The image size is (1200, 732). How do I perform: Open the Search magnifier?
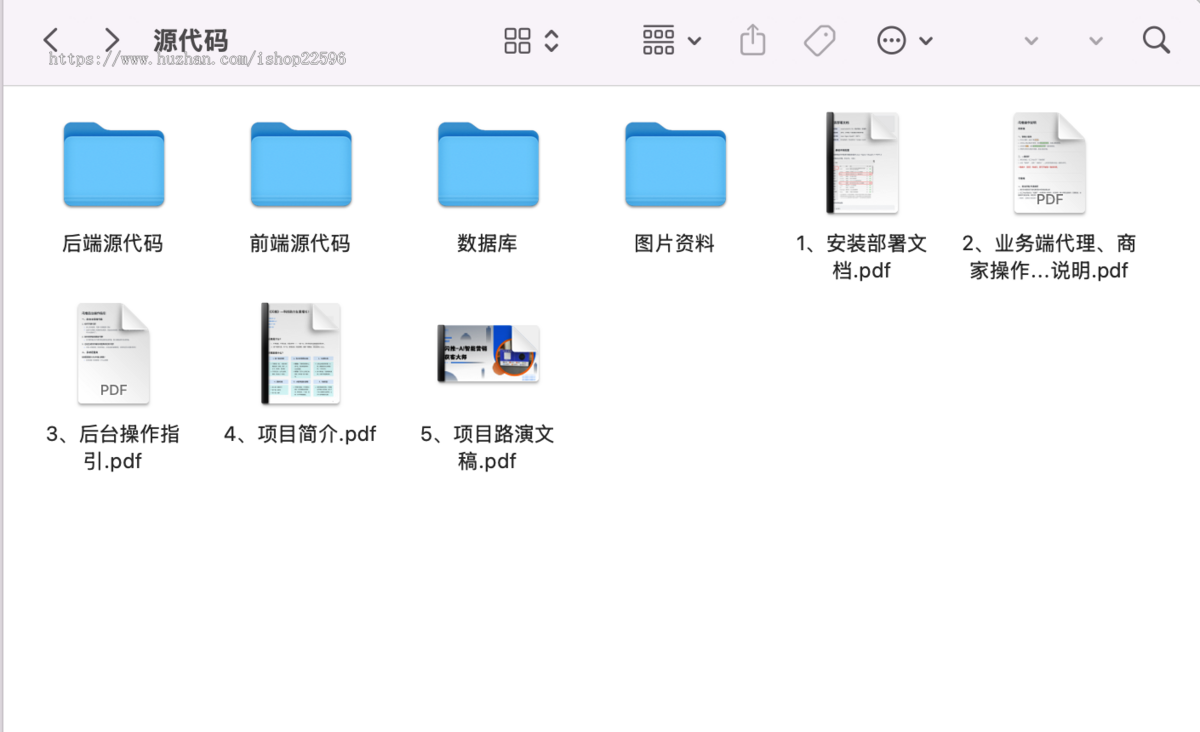point(1156,40)
